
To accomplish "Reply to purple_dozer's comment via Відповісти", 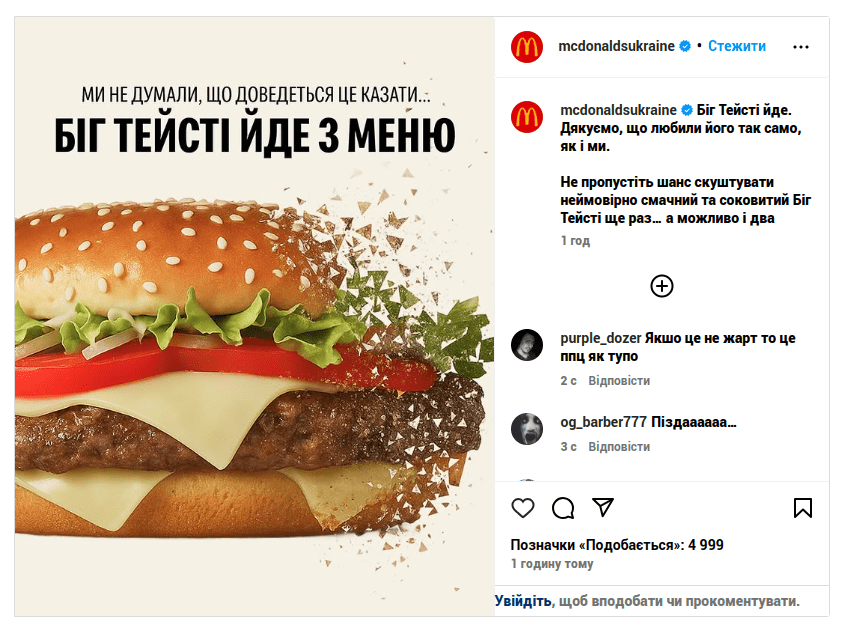I will point(619,381).
